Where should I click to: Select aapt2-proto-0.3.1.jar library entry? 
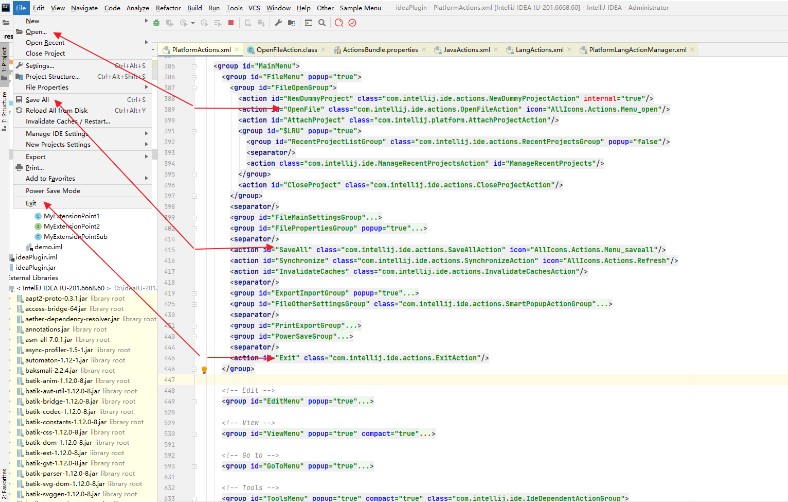click(x=56, y=298)
